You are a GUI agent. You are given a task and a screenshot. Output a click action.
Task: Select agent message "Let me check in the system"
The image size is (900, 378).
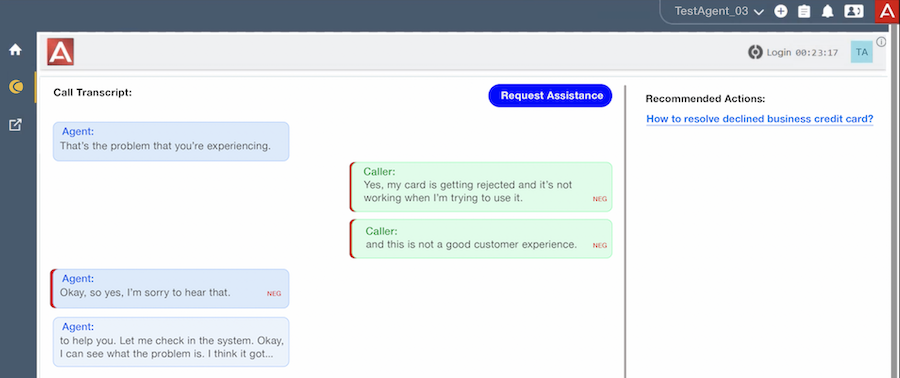pyautogui.click(x=171, y=342)
